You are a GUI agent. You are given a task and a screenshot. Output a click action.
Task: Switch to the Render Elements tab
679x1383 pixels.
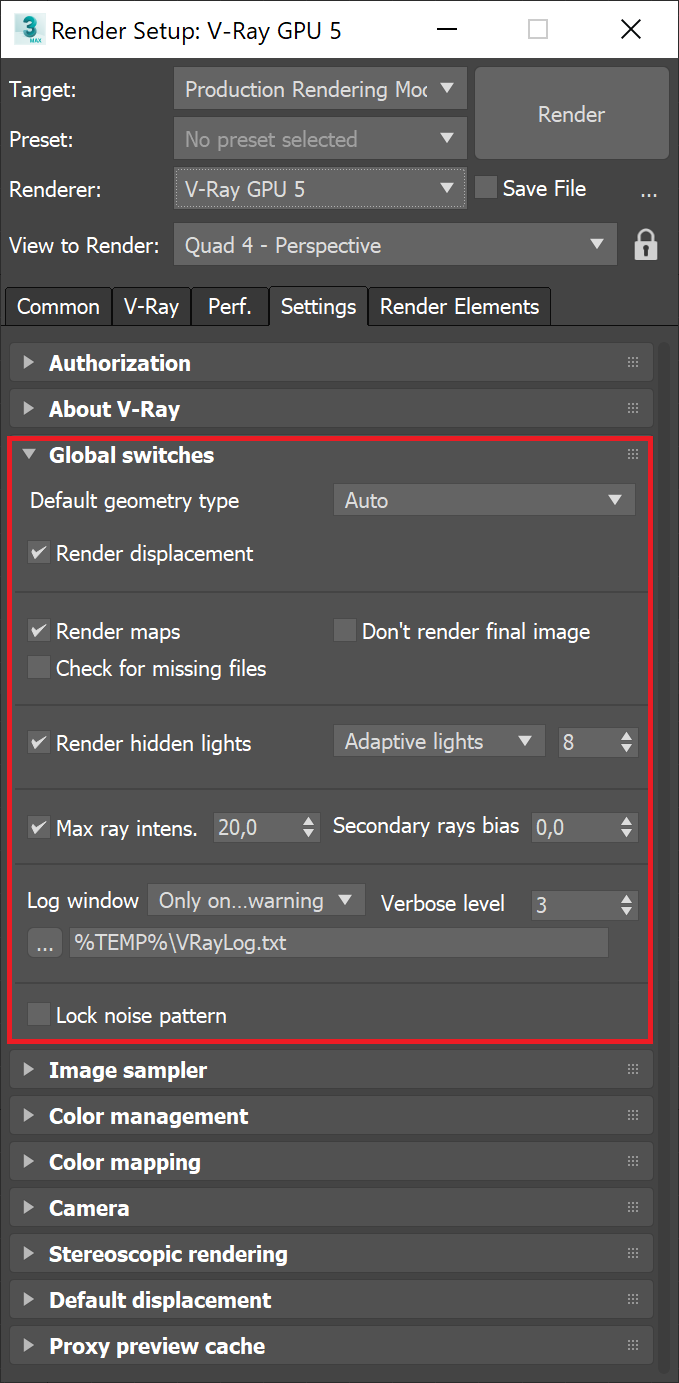pyautogui.click(x=459, y=306)
